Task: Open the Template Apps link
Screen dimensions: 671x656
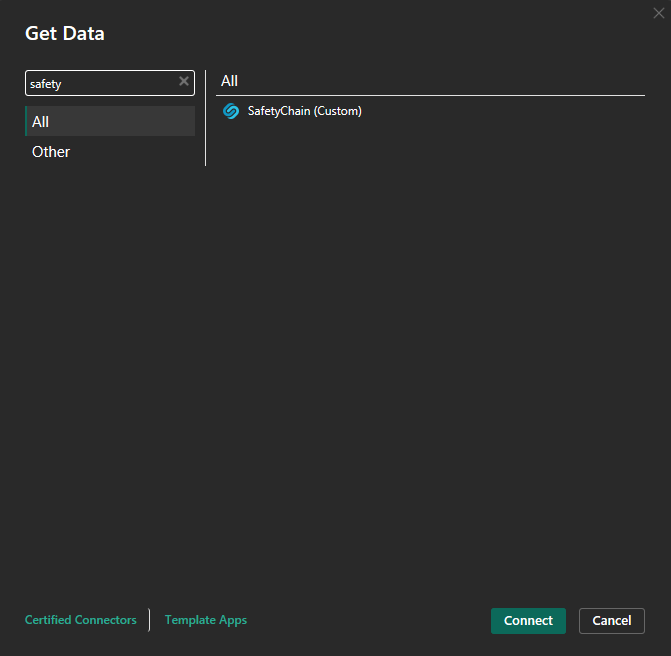Action: pos(206,620)
